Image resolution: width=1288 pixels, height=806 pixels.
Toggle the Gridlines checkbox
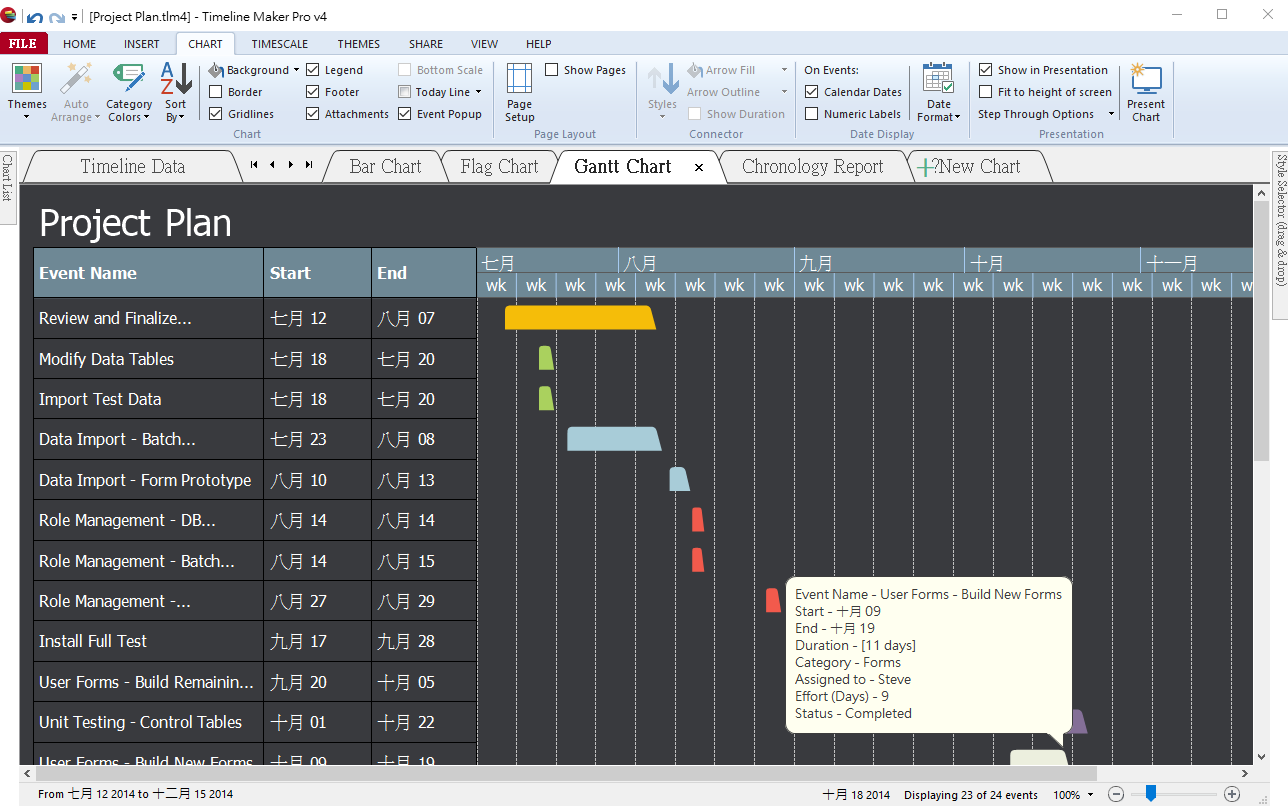tap(216, 114)
